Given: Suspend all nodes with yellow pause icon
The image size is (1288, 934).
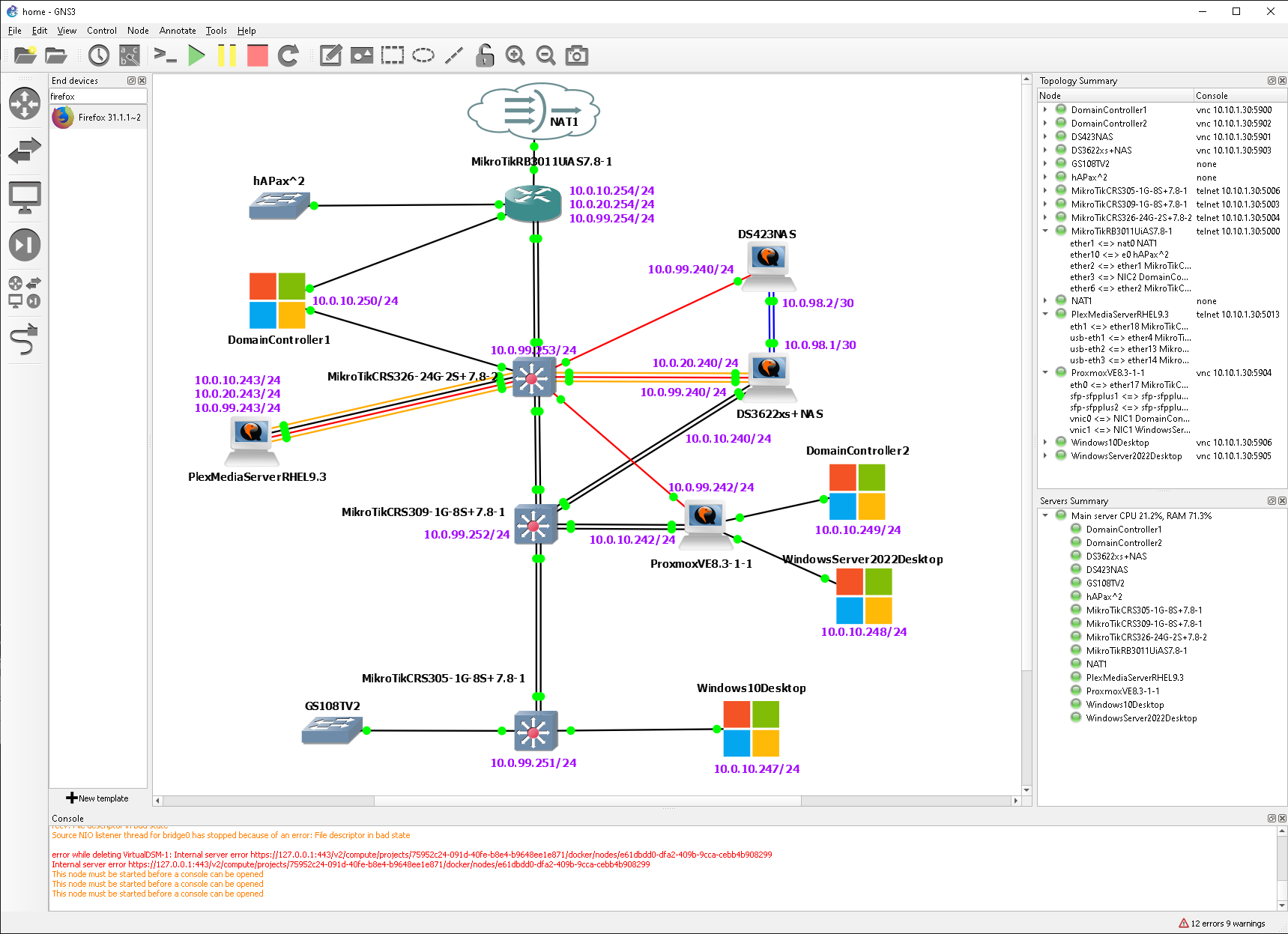Looking at the screenshot, I should (227, 55).
